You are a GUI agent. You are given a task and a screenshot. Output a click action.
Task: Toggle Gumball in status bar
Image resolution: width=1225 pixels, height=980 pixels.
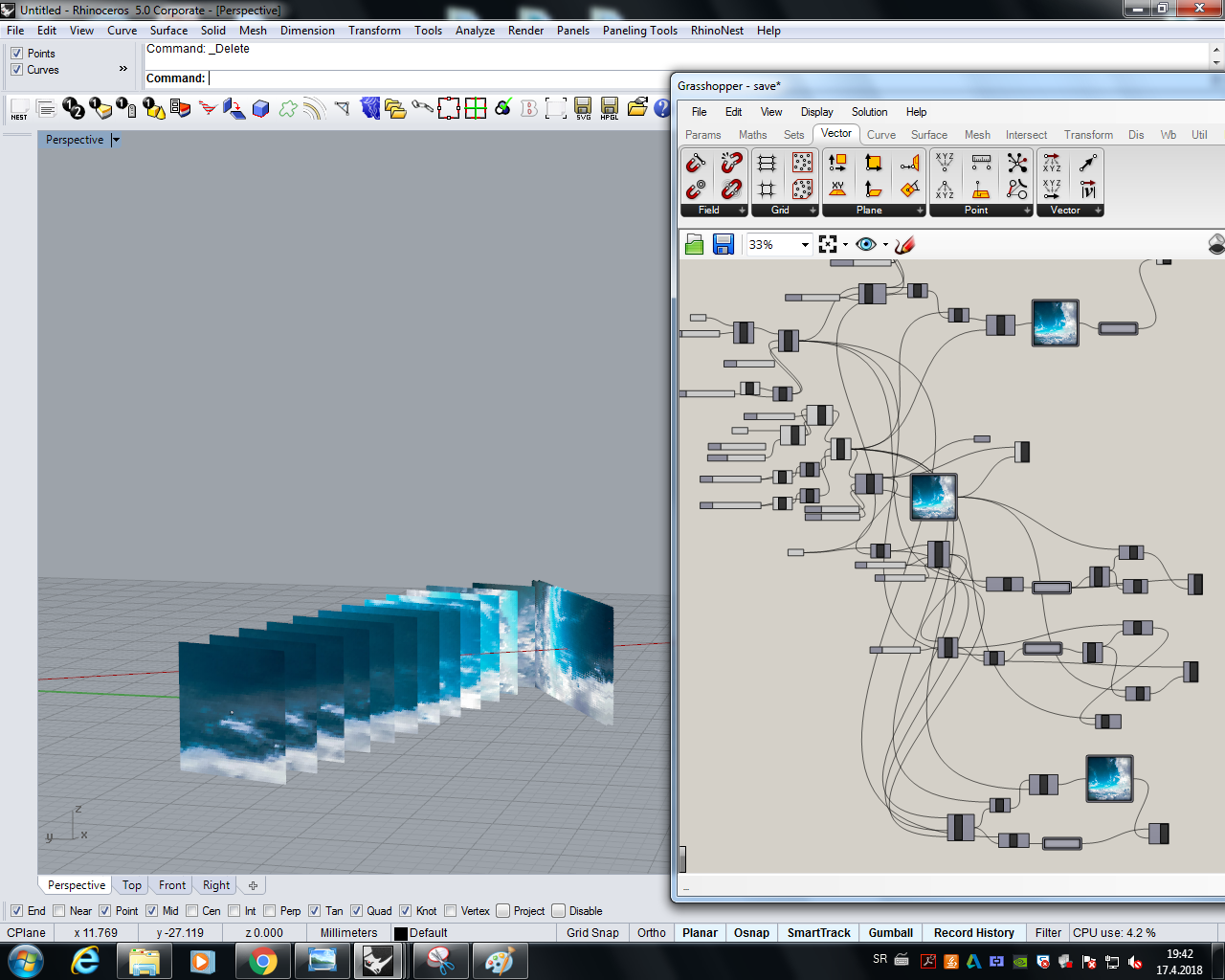(x=890, y=933)
